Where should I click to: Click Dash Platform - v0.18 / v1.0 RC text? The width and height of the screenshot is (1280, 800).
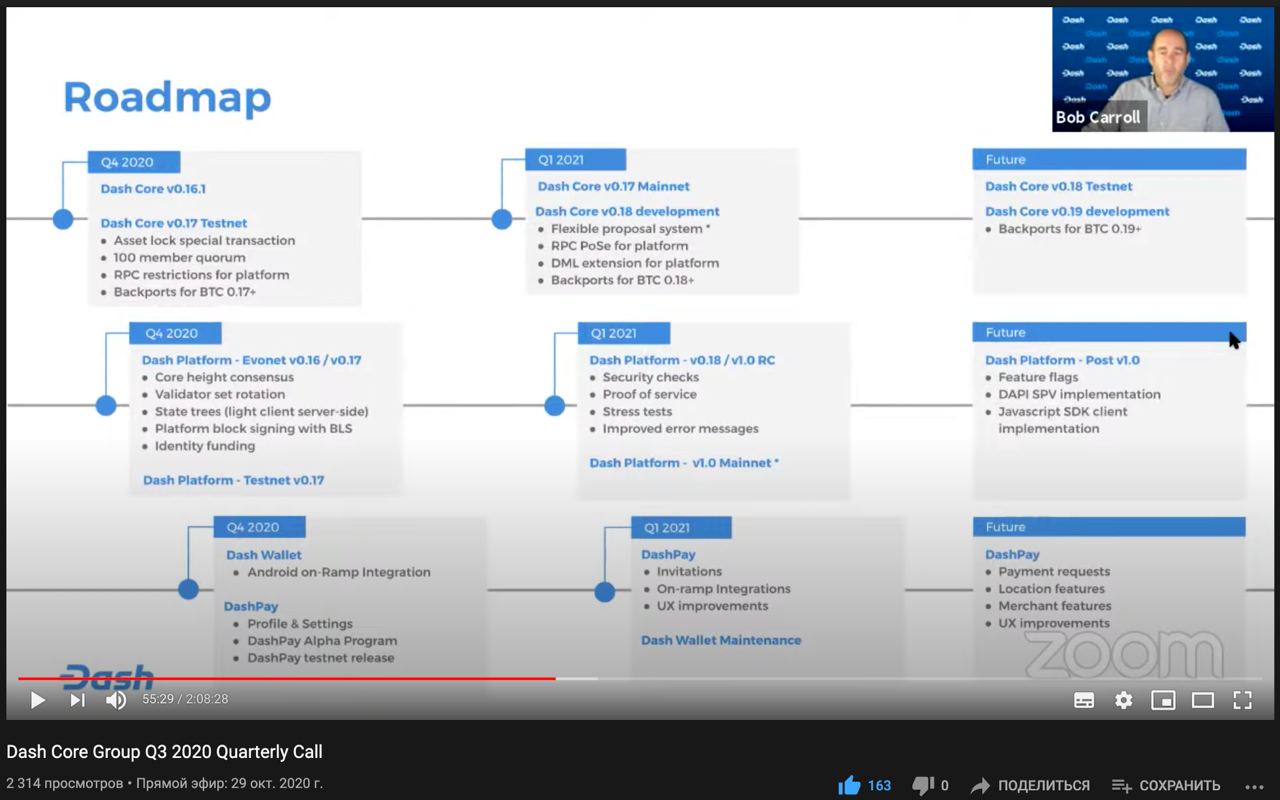pos(682,360)
